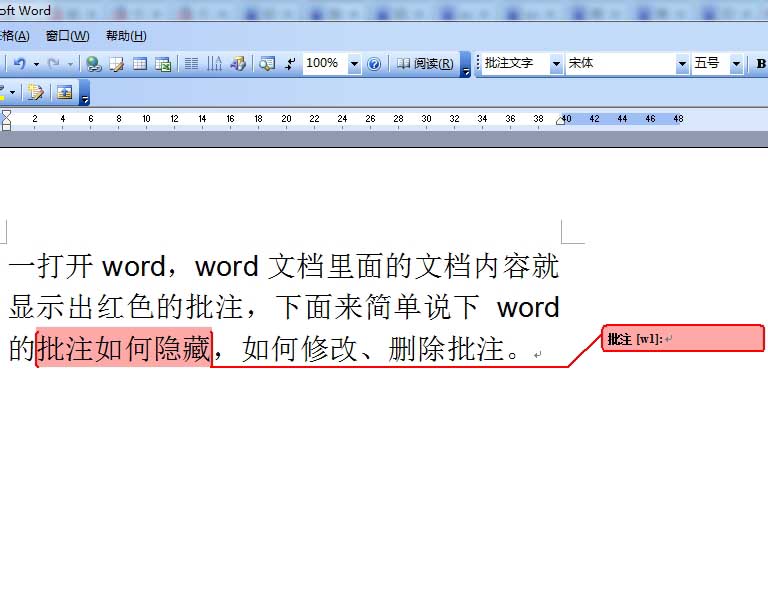Screen dimensions: 768x603
Task: Open the Redo history dropdown arrow
Action: (70, 64)
